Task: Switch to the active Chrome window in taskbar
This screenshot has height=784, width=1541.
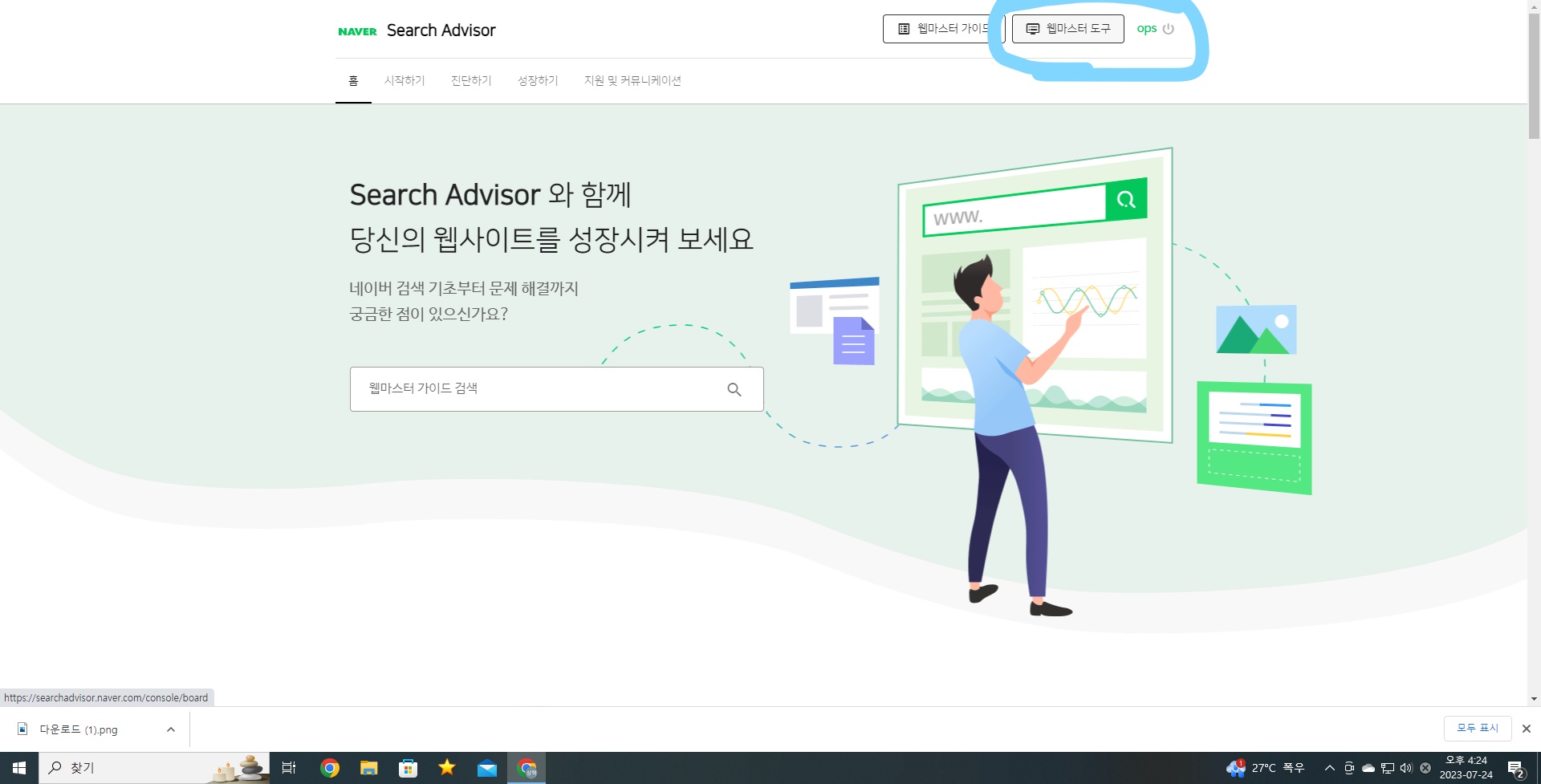Action: click(527, 768)
